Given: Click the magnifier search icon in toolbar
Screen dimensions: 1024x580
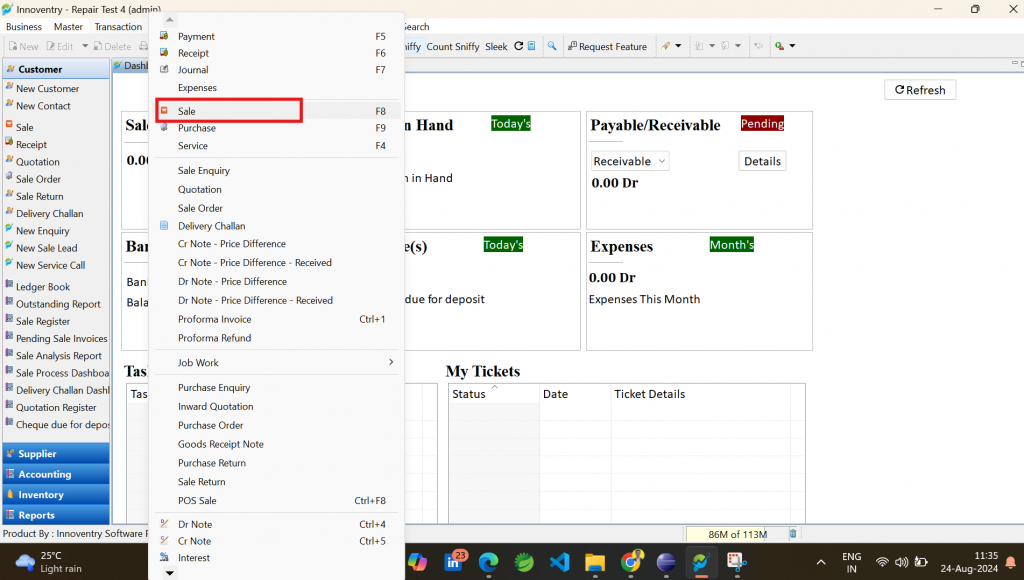Looking at the screenshot, I should click(552, 46).
